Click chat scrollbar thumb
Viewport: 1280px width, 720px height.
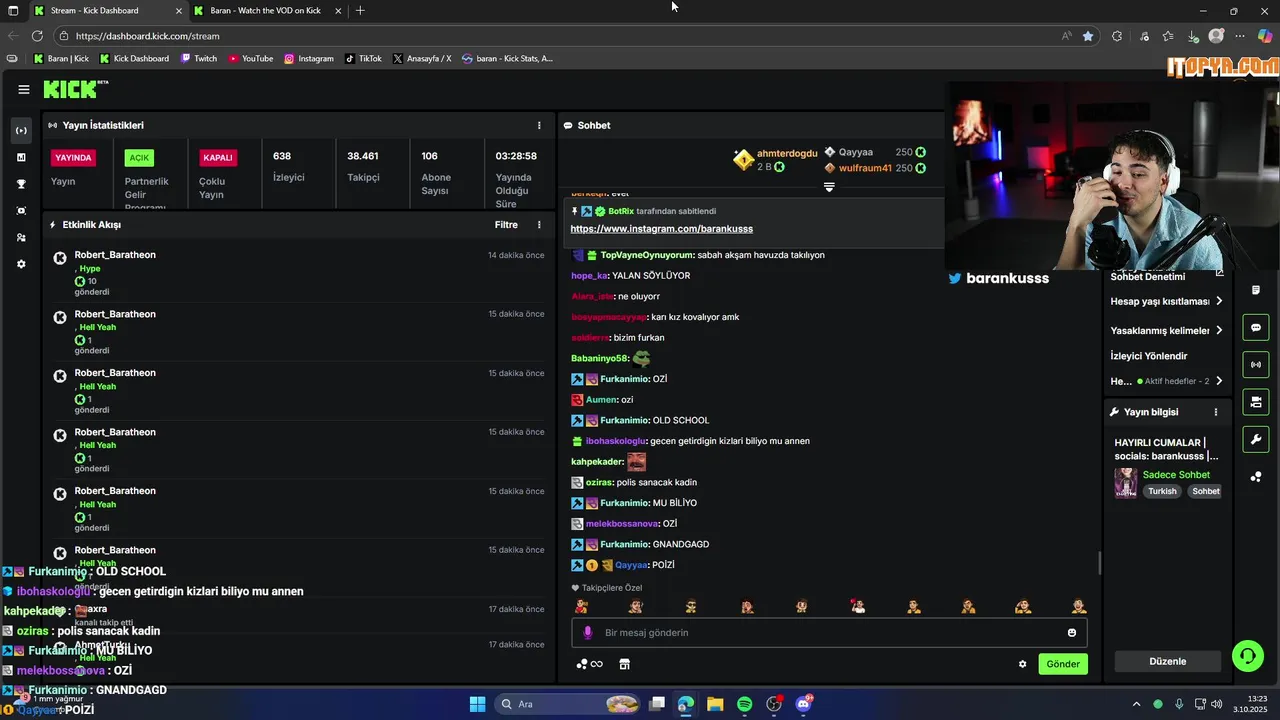pyautogui.click(x=1099, y=563)
